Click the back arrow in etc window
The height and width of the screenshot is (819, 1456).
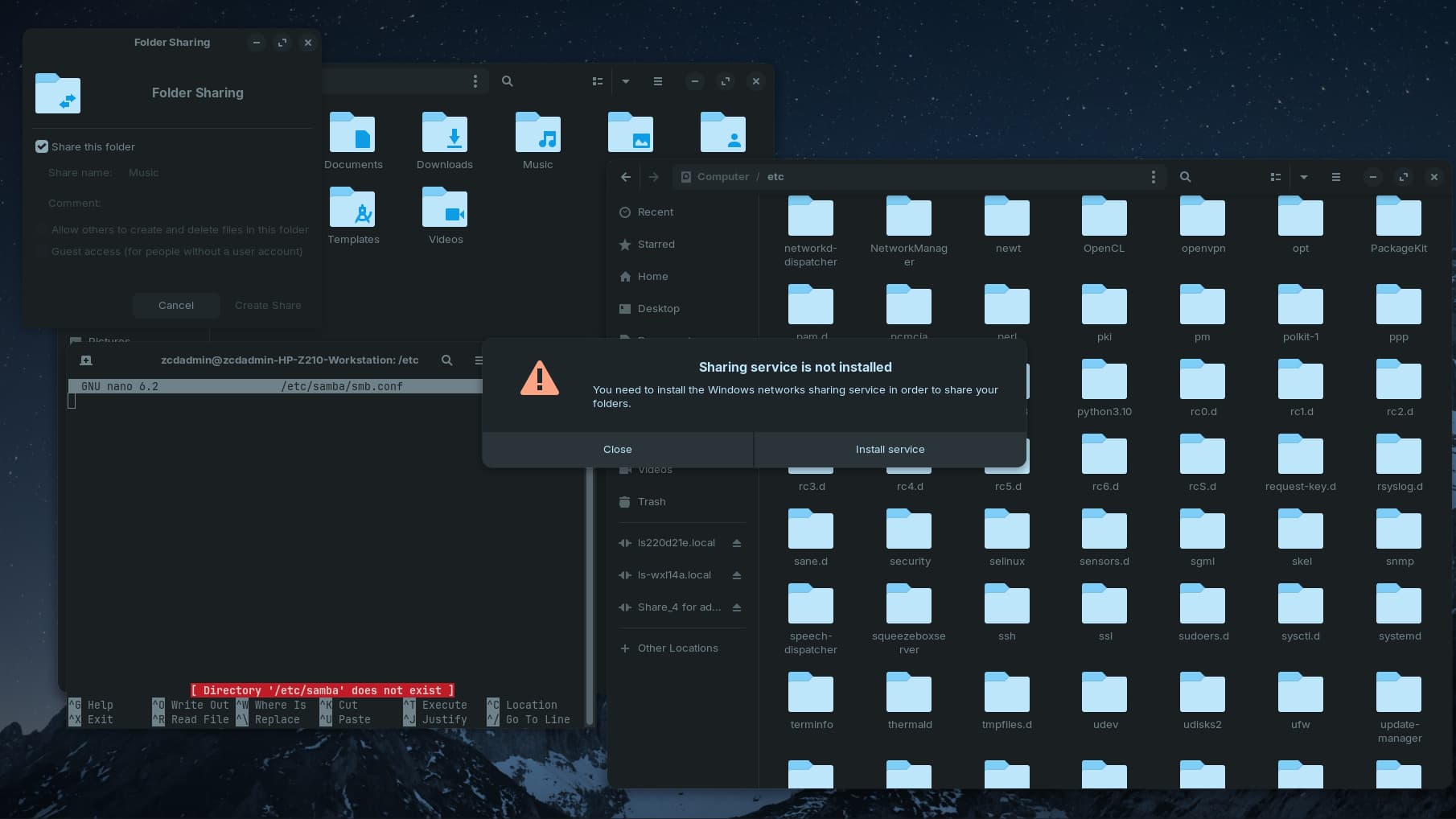[x=626, y=177]
